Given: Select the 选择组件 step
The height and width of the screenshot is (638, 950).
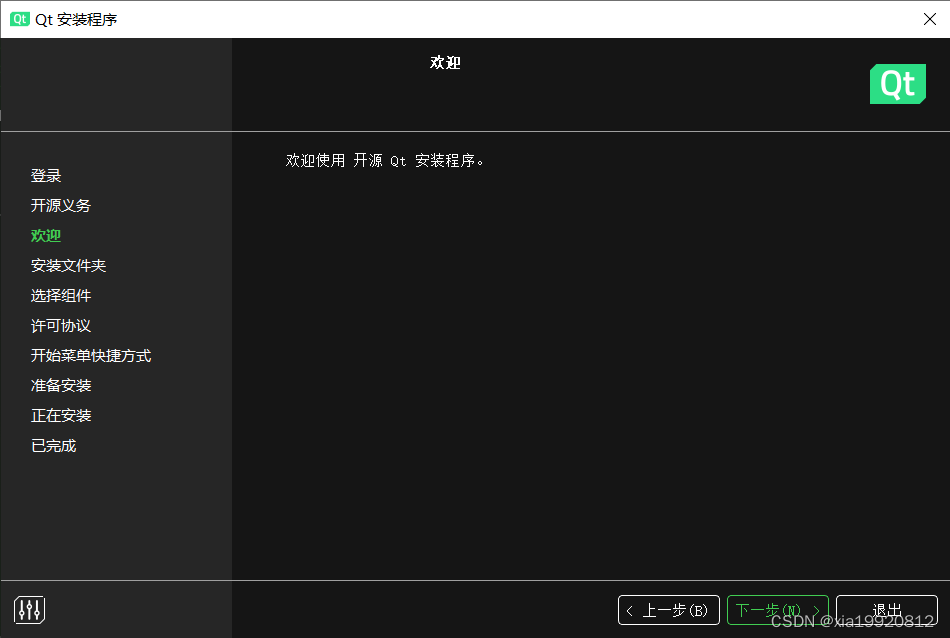Looking at the screenshot, I should [61, 296].
